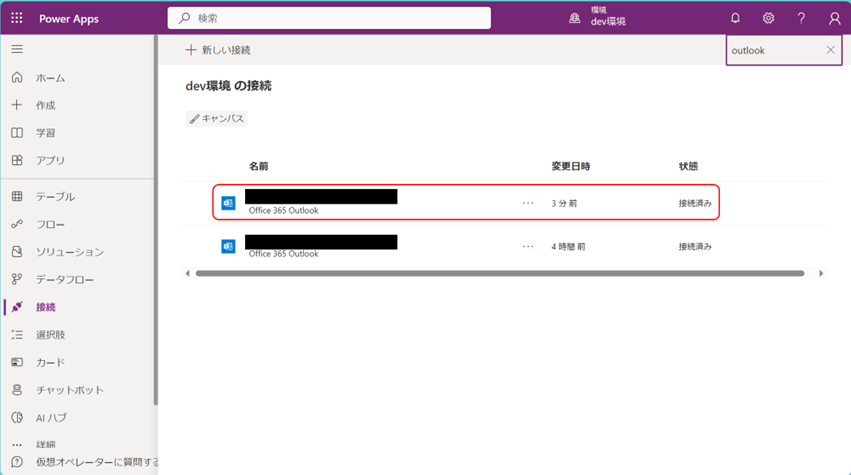This screenshot has height=475, width=851.
Task: Open ソリューション in the sidebar
Action: tap(69, 252)
